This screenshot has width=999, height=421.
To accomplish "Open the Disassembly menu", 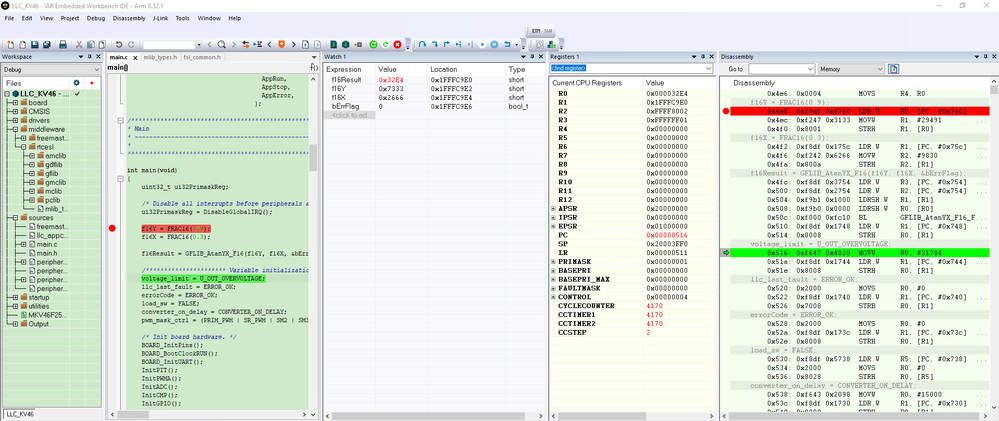I will coord(129,18).
